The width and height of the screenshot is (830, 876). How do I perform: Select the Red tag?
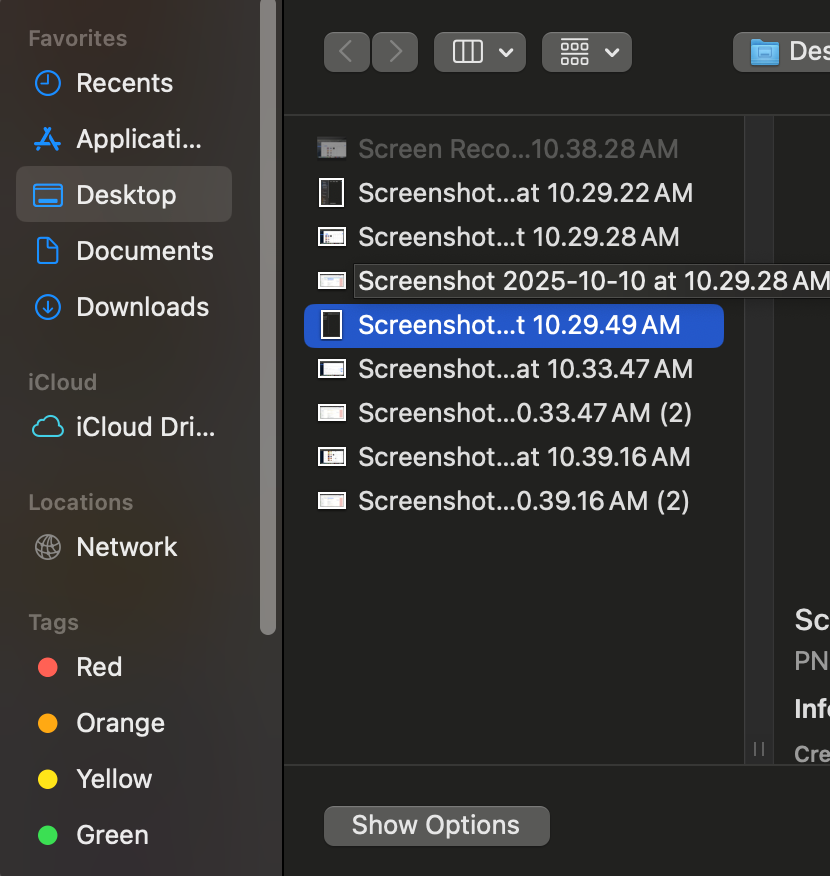[x=98, y=667]
